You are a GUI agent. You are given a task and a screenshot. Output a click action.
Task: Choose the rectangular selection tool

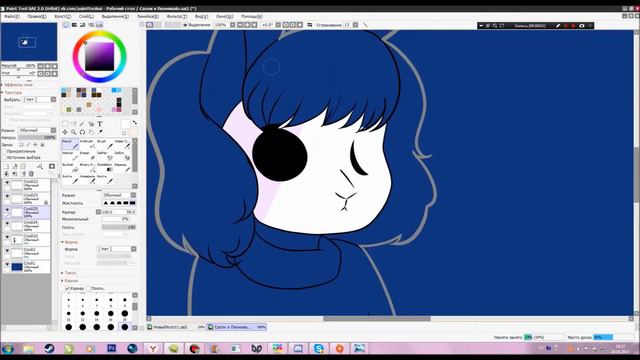pos(65,124)
